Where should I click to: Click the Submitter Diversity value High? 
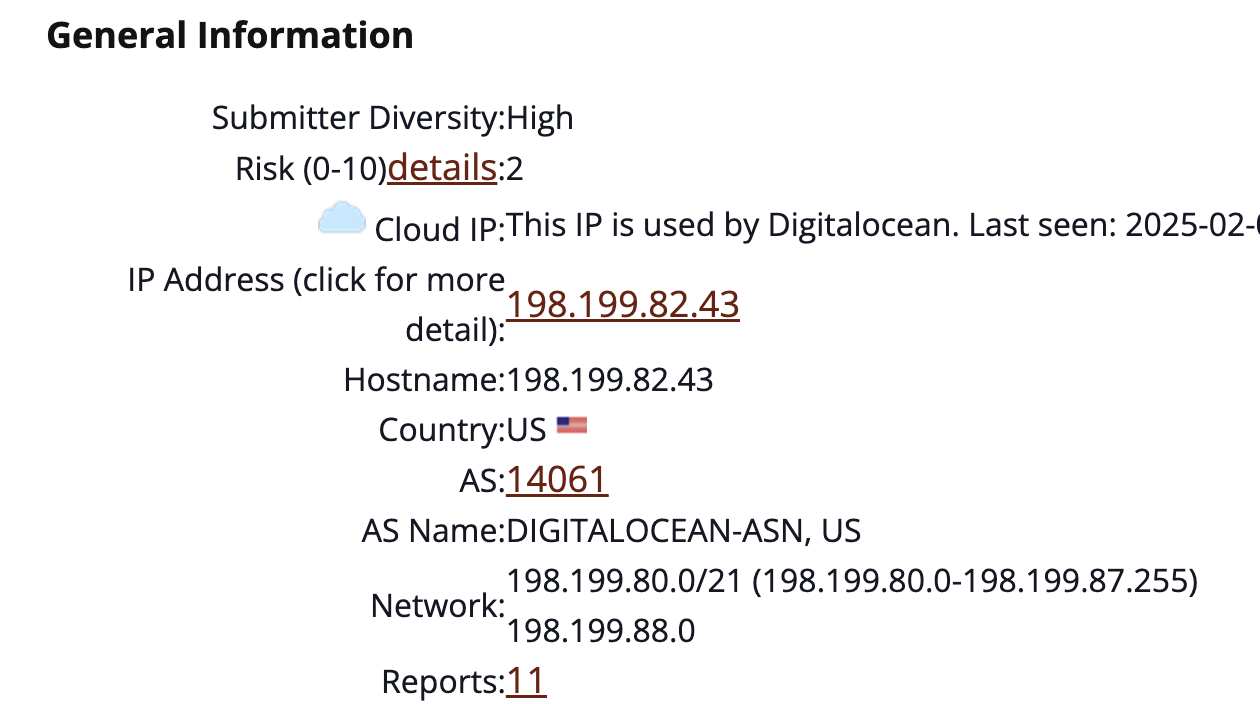point(540,118)
